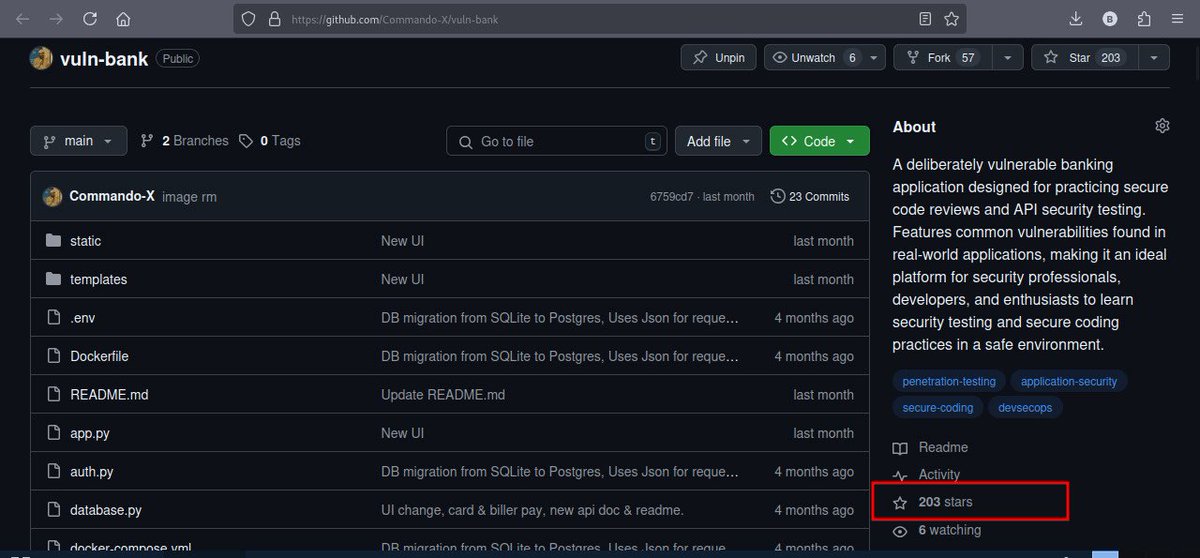The image size is (1200, 558).
Task: Click the pulse icon beside Activity
Action: click(x=900, y=475)
